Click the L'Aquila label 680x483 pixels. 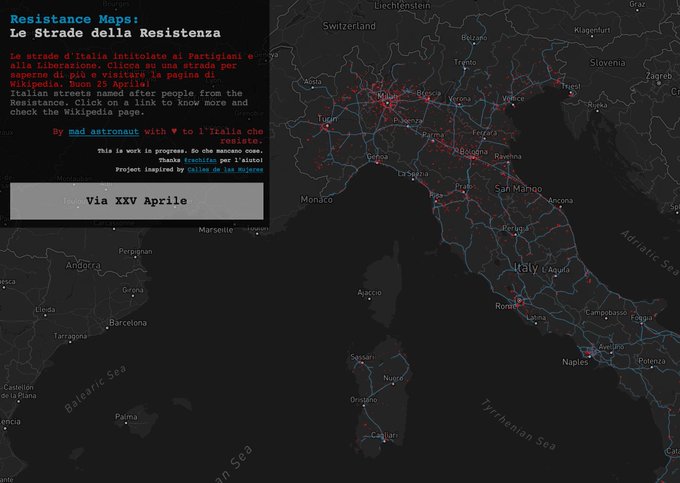(556, 270)
